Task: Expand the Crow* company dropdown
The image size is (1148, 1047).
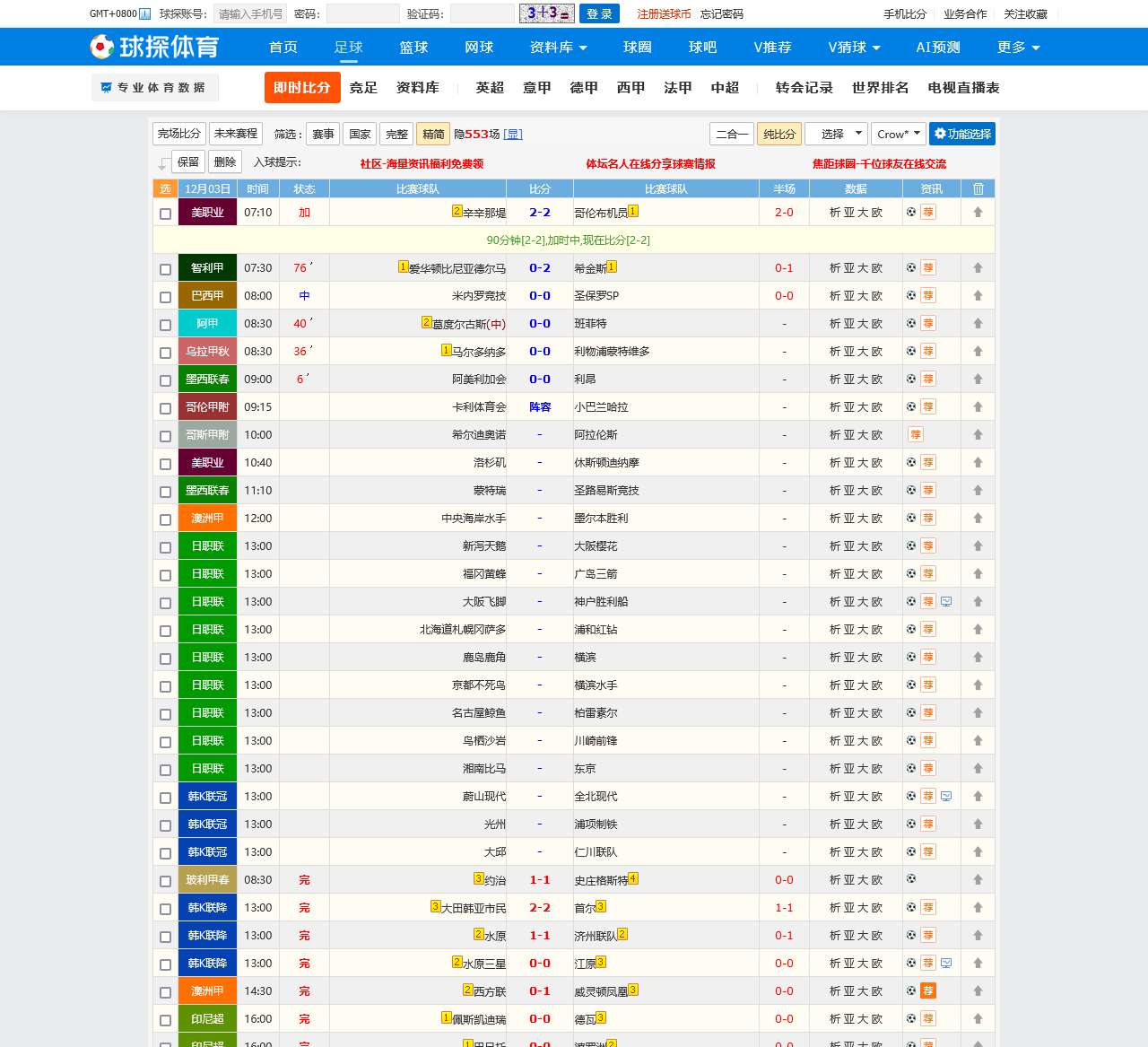Action: 898,134
